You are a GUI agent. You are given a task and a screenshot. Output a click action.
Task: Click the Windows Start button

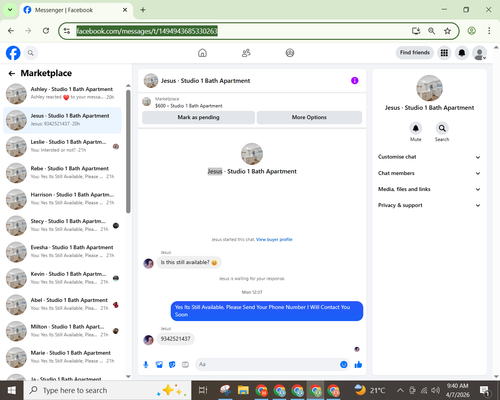click(12, 390)
